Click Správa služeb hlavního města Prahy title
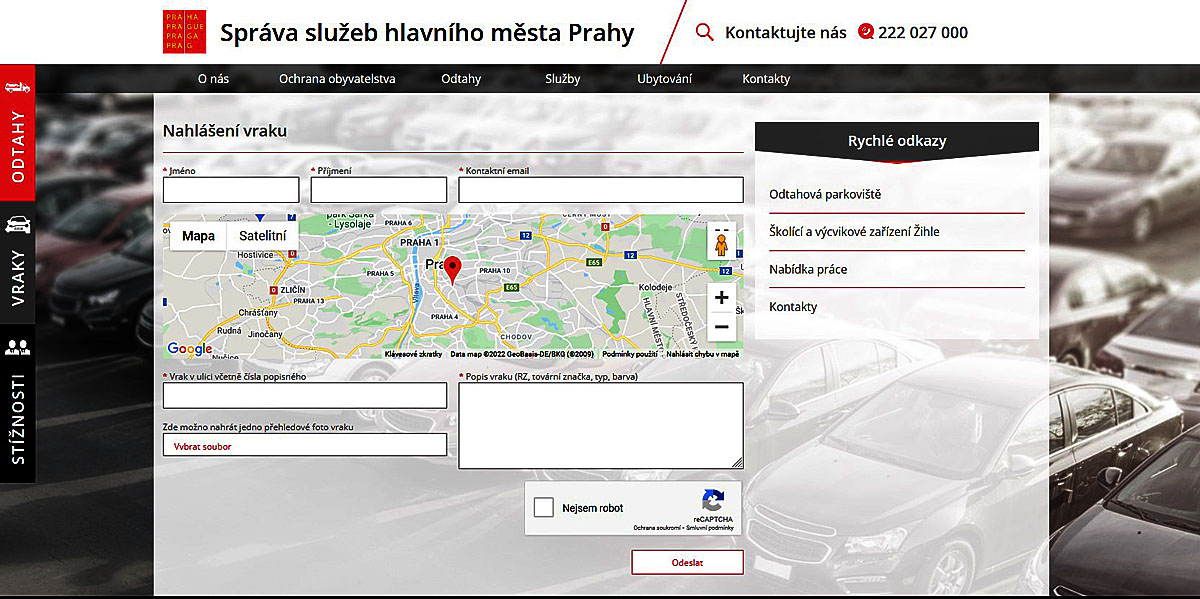1200x599 pixels. tap(427, 33)
